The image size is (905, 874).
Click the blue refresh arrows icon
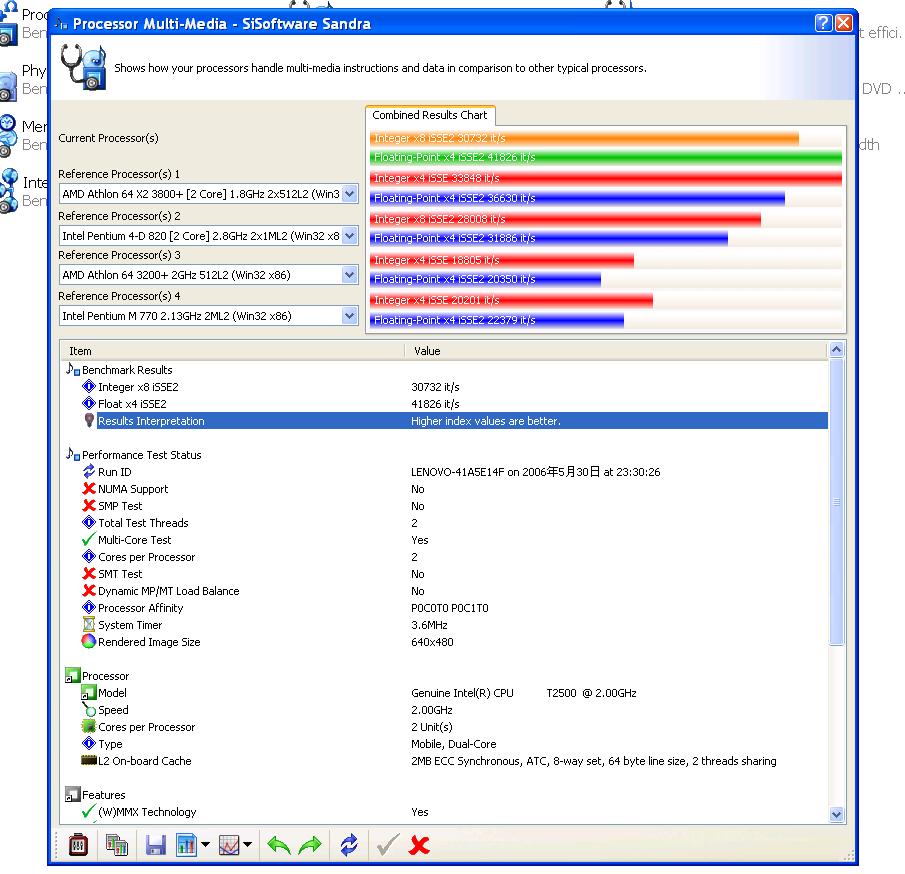pyautogui.click(x=348, y=845)
